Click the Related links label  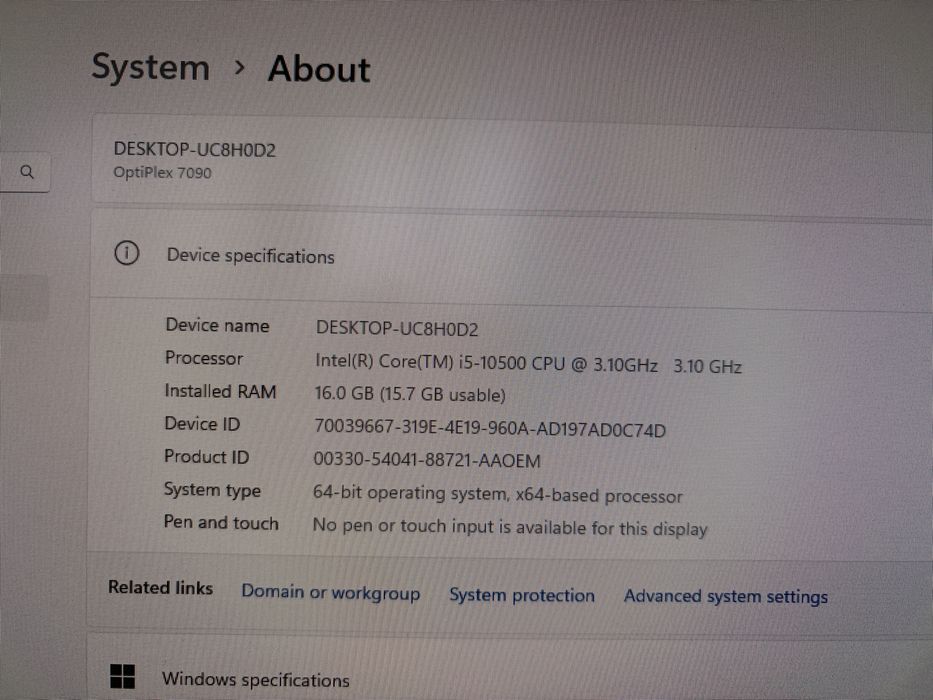(x=161, y=588)
